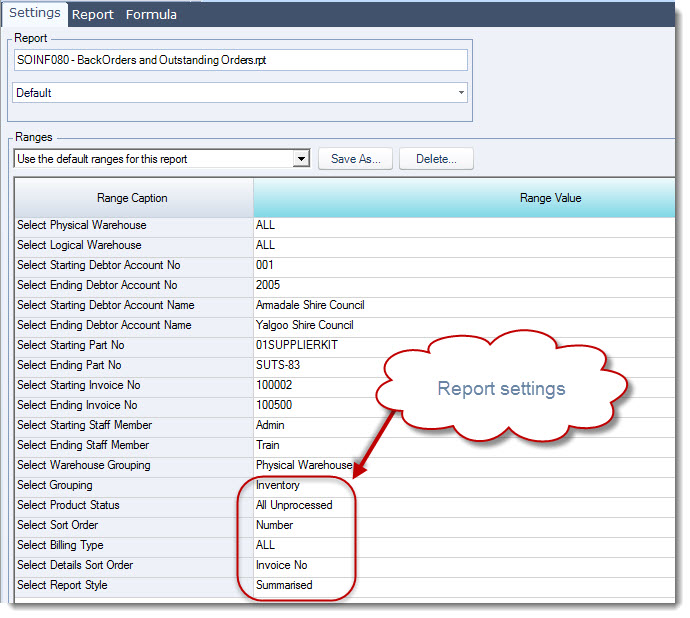Click the Select Logical Warehouse caption
Viewport: 690px width, 618px height.
coord(134,245)
